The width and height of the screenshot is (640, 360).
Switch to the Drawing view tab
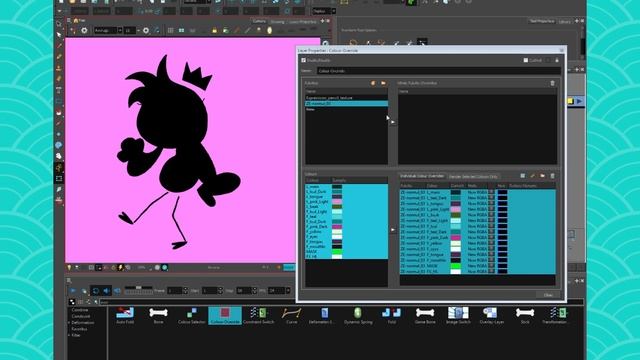pos(277,22)
